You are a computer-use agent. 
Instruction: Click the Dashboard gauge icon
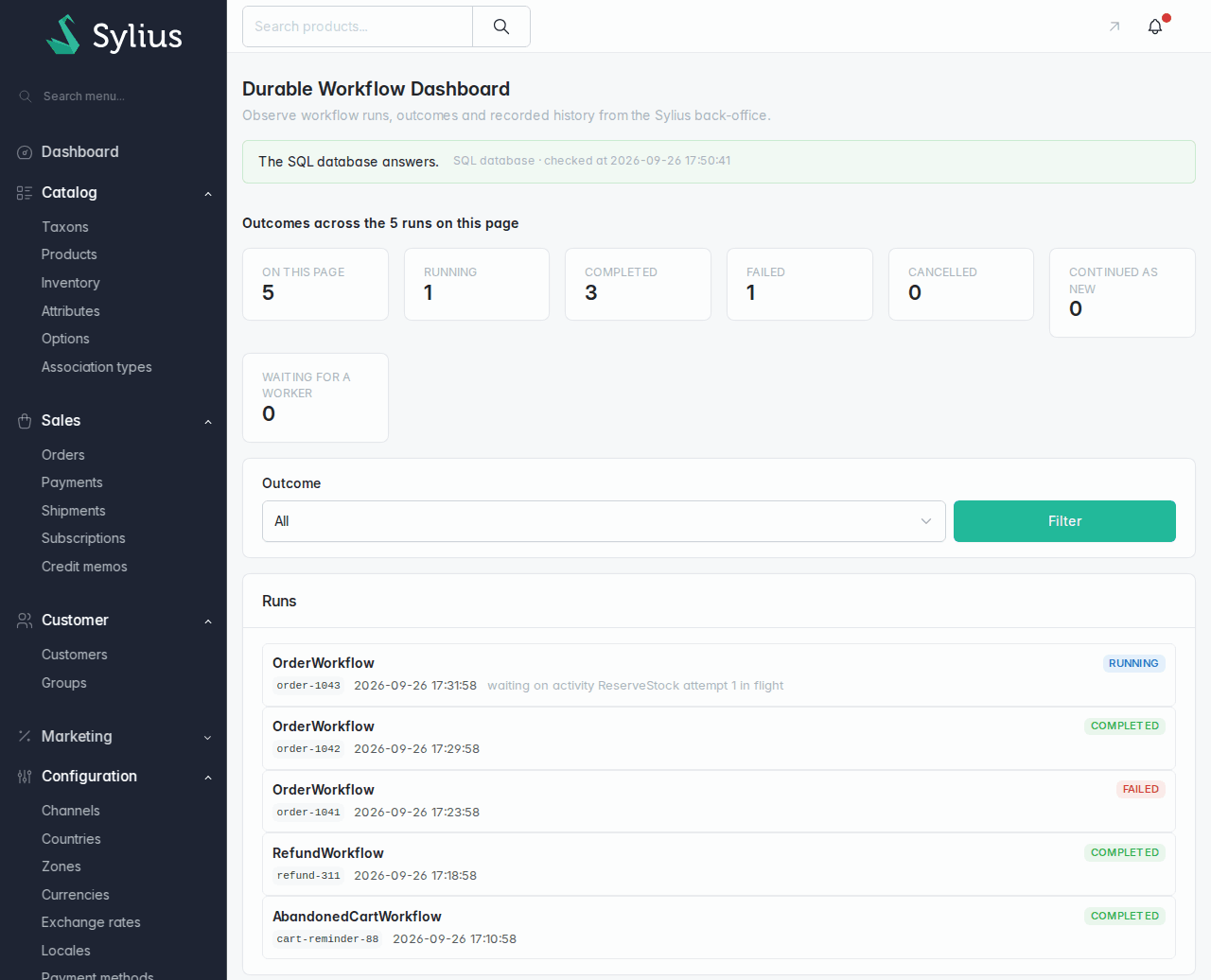[25, 152]
